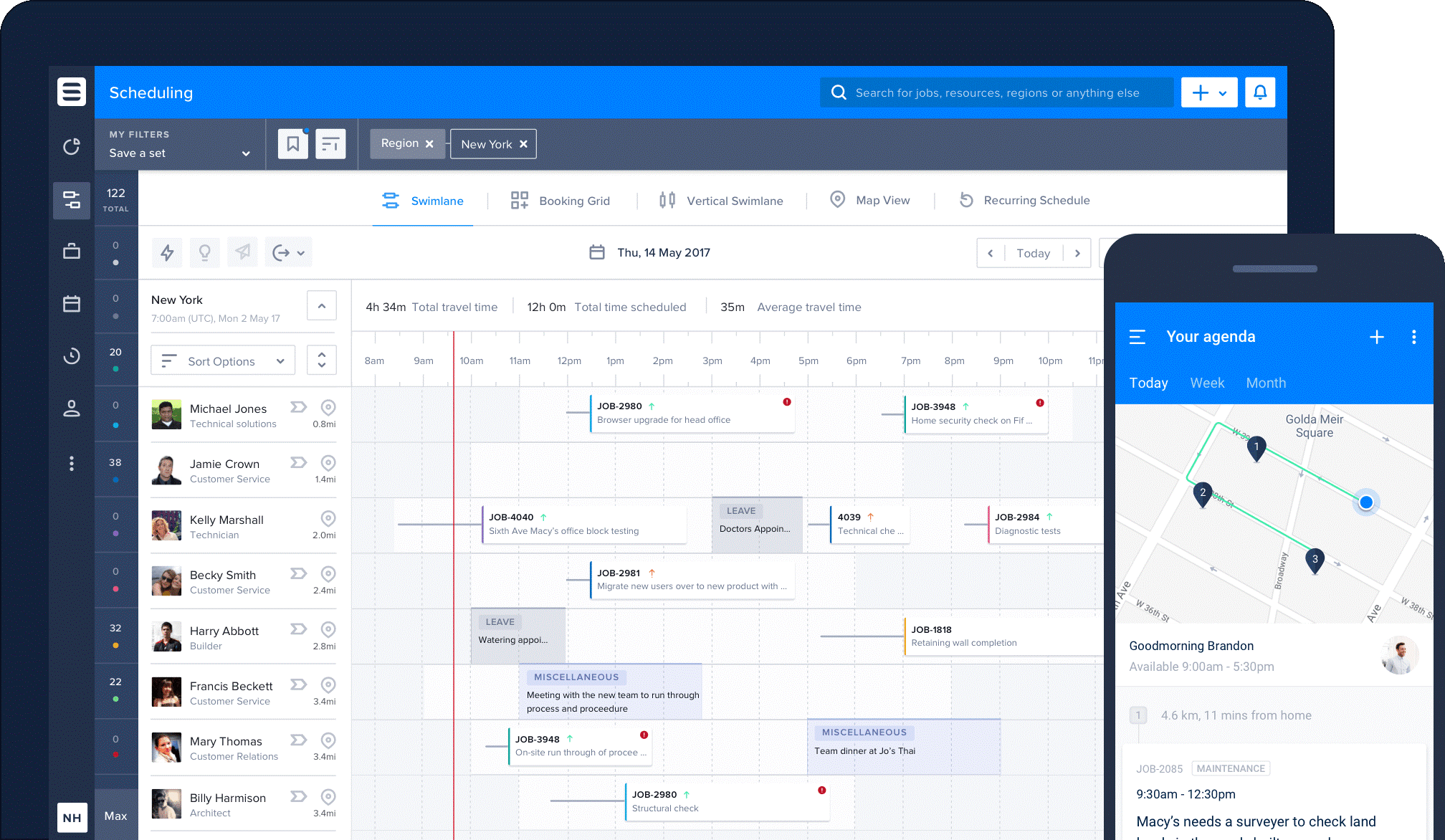
Task: Open the Recurring Schedule view
Action: 1024,201
